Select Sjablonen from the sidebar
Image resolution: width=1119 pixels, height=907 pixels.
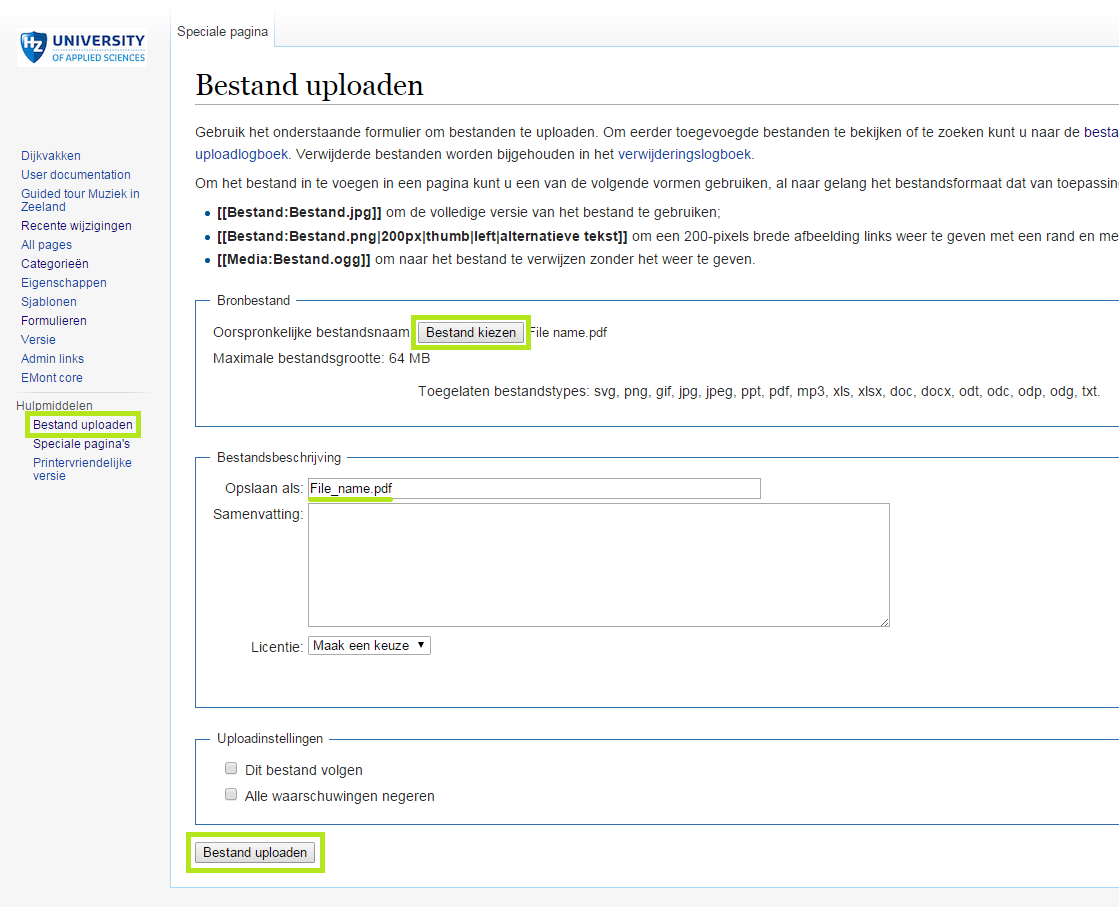pyautogui.click(x=48, y=301)
